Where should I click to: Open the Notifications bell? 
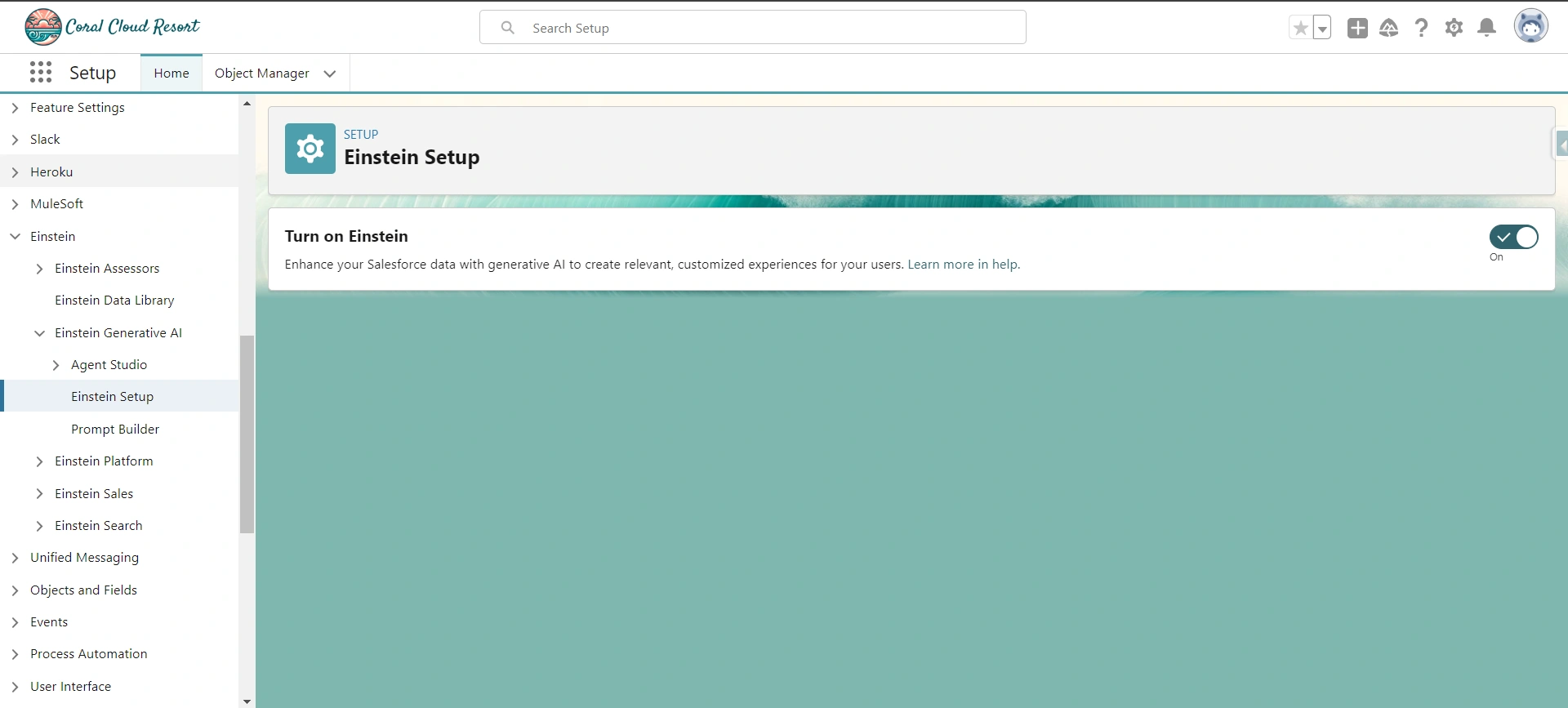(1487, 28)
